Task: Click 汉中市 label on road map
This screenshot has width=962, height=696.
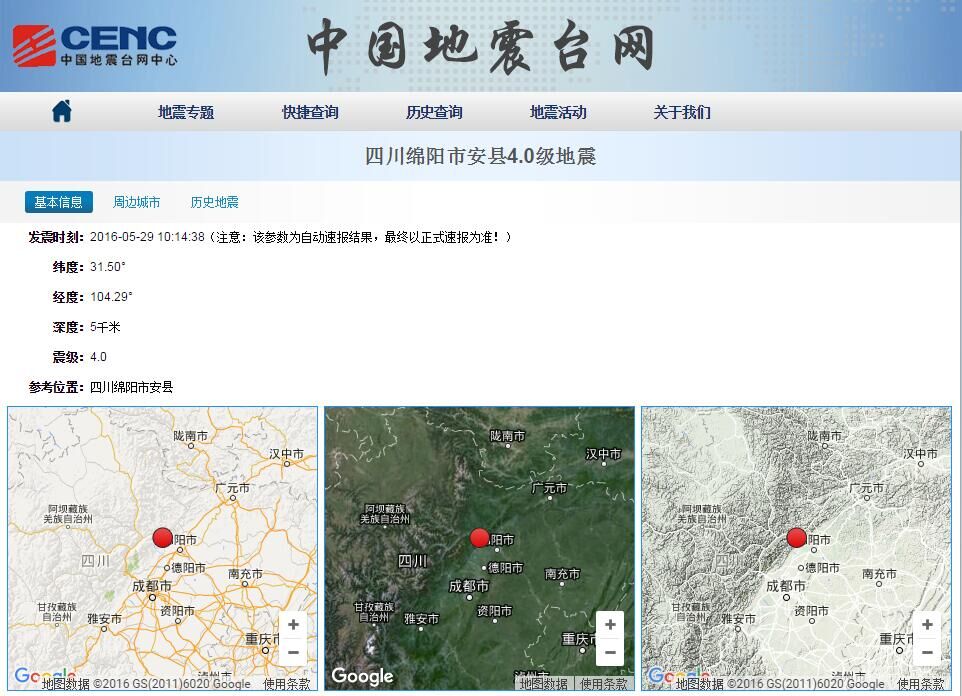Action: tap(287, 454)
